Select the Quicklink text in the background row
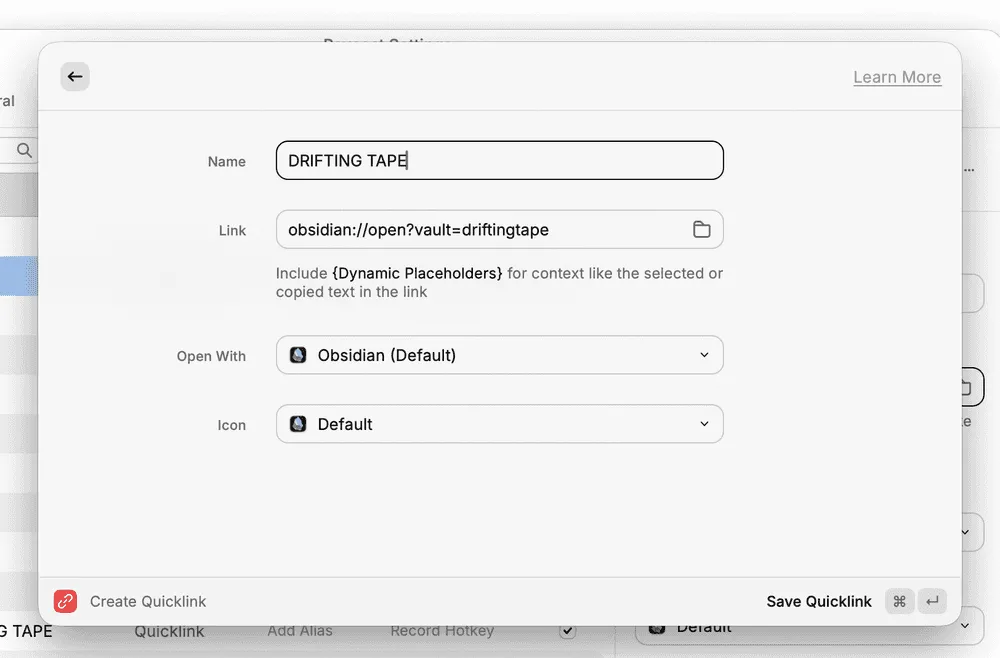This screenshot has width=1000, height=658. coord(169,631)
